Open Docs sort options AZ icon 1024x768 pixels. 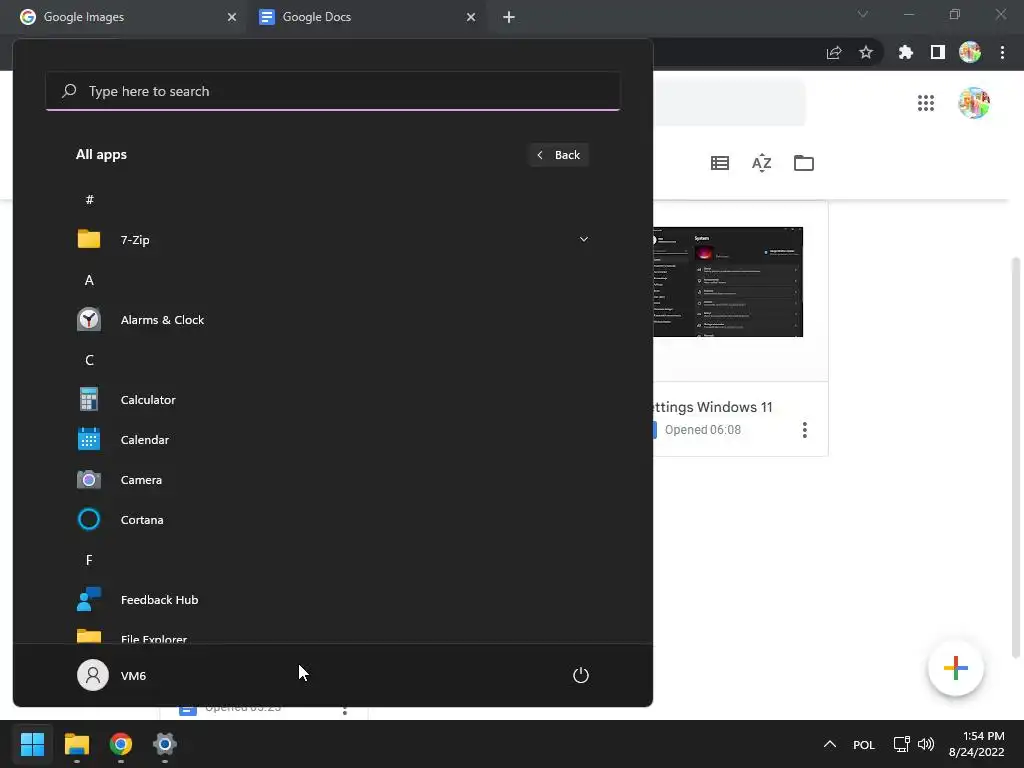click(x=761, y=163)
